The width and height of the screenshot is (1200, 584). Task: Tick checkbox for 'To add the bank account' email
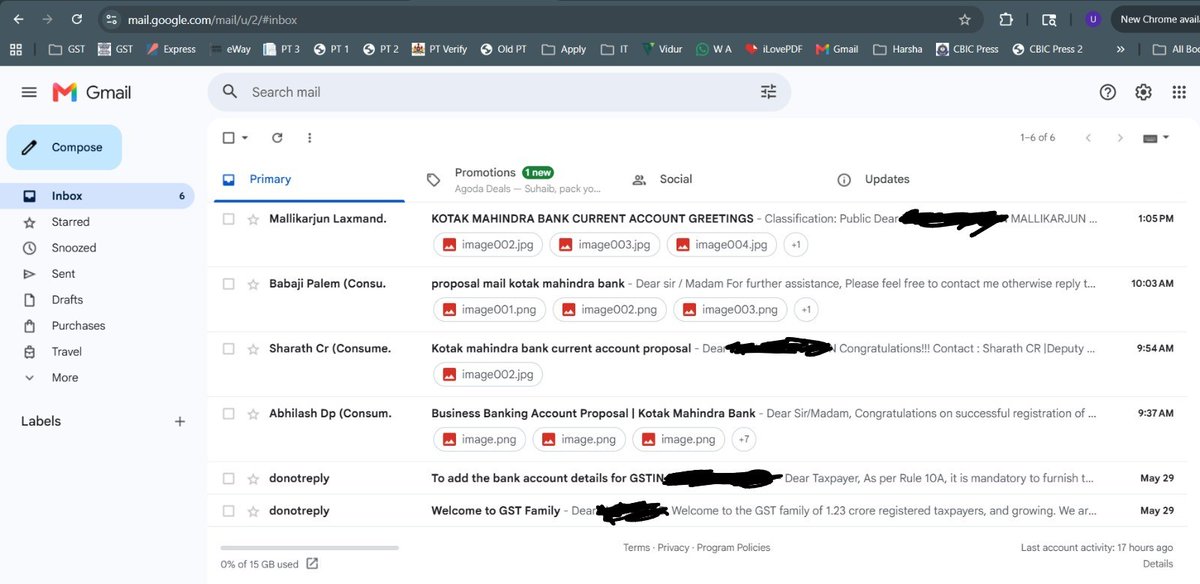pos(229,479)
